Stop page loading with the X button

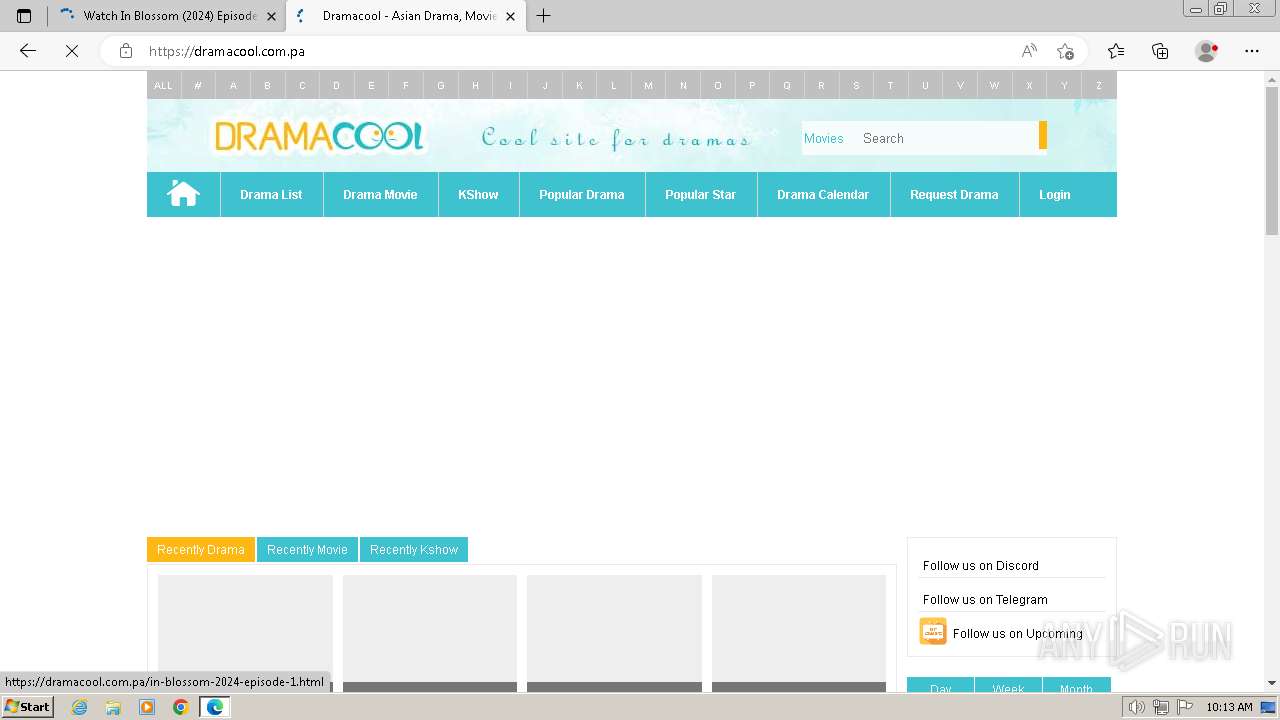tap(72, 51)
